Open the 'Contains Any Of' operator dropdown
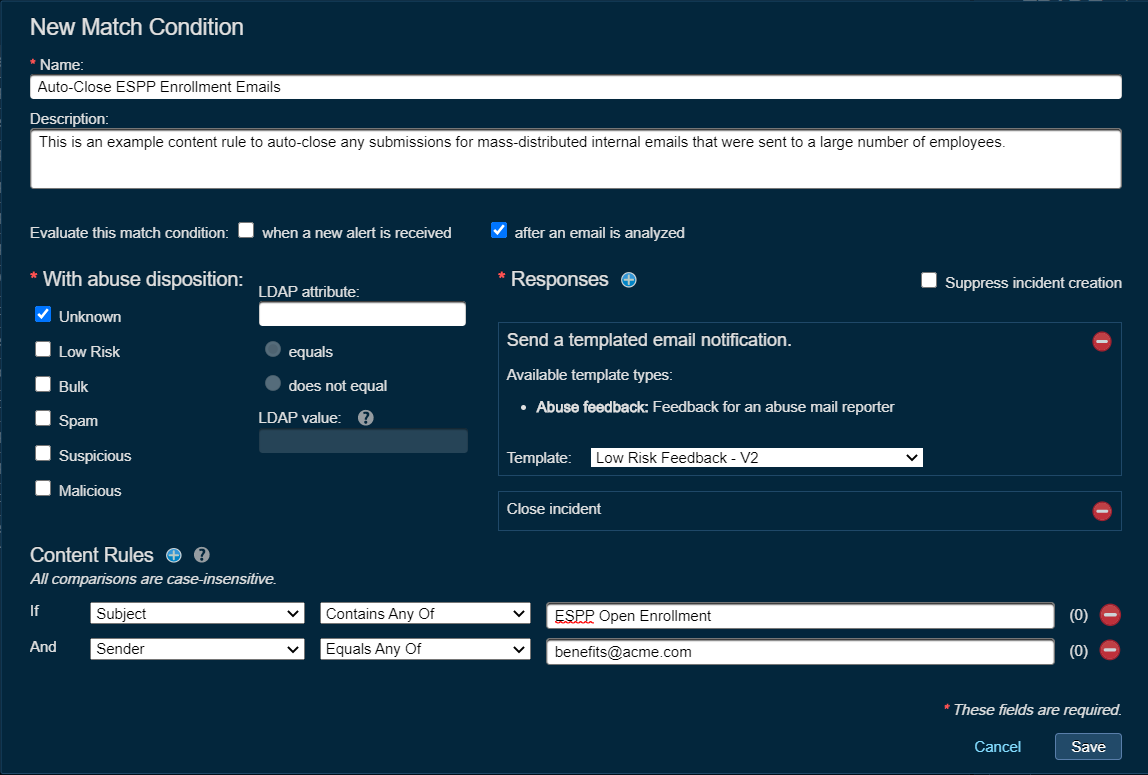 pos(425,614)
